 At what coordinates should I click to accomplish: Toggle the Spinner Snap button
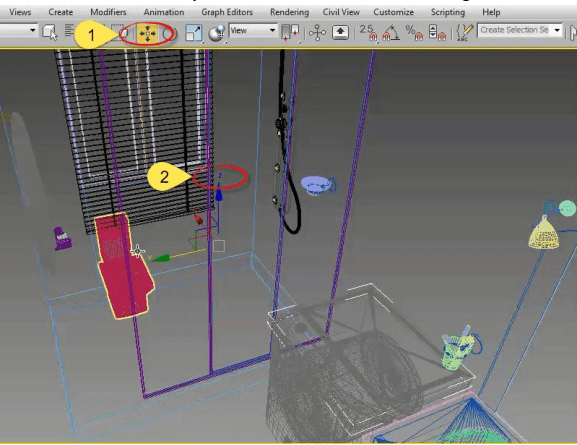click(x=437, y=32)
